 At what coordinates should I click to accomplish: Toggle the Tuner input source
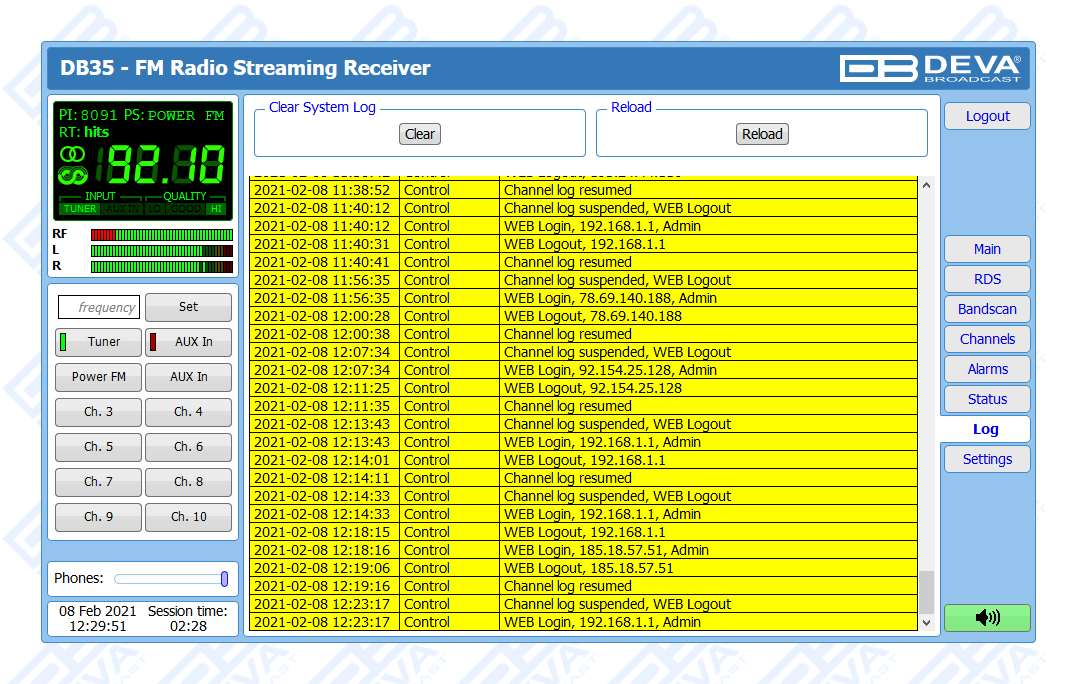click(x=93, y=342)
